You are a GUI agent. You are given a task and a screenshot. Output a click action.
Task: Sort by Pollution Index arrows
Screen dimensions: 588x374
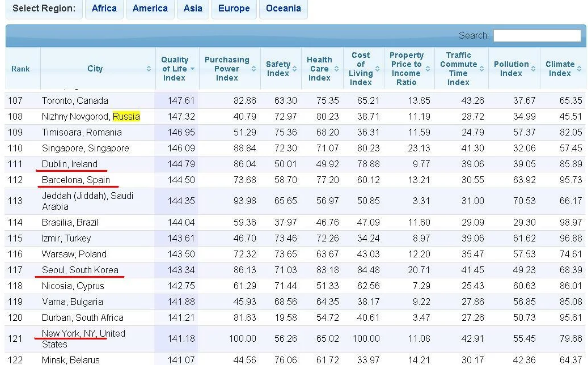click(x=533, y=69)
